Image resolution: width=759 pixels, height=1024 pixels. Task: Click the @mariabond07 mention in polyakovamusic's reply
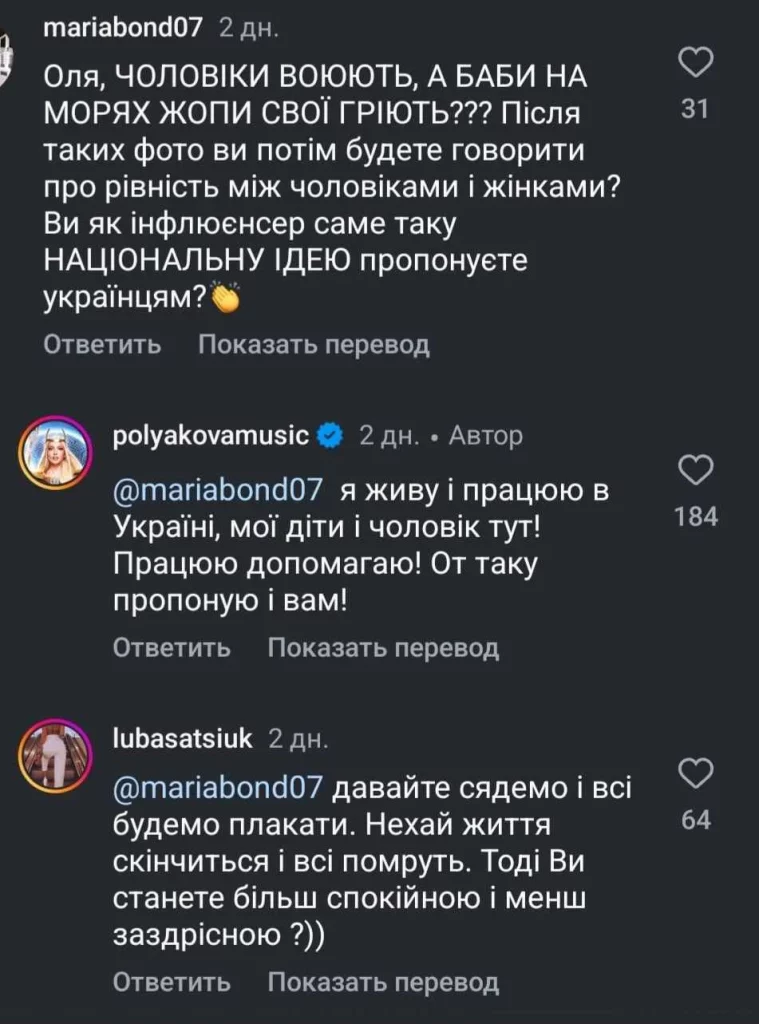[x=221, y=491]
